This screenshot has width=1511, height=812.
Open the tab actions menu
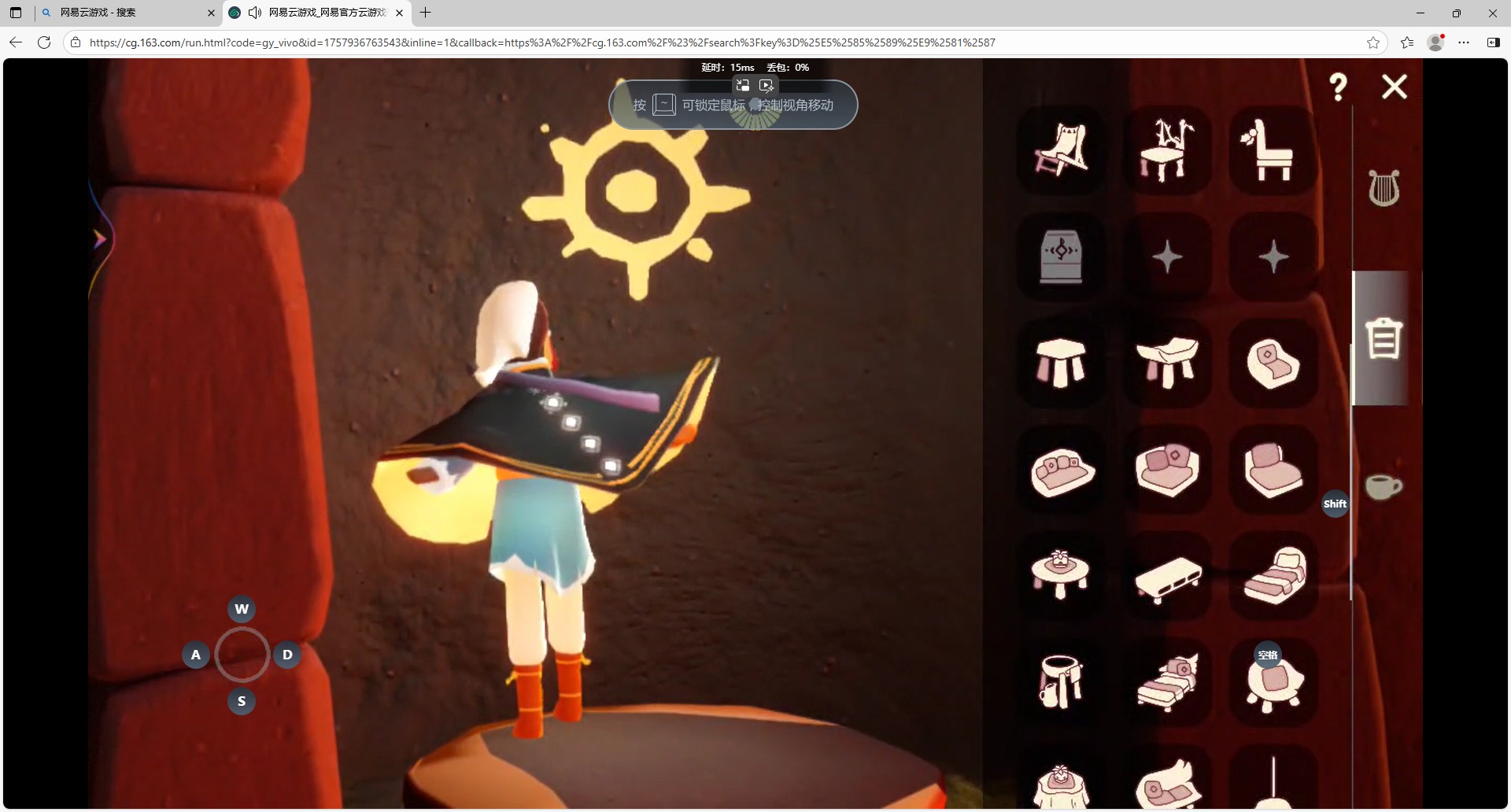pos(16,13)
